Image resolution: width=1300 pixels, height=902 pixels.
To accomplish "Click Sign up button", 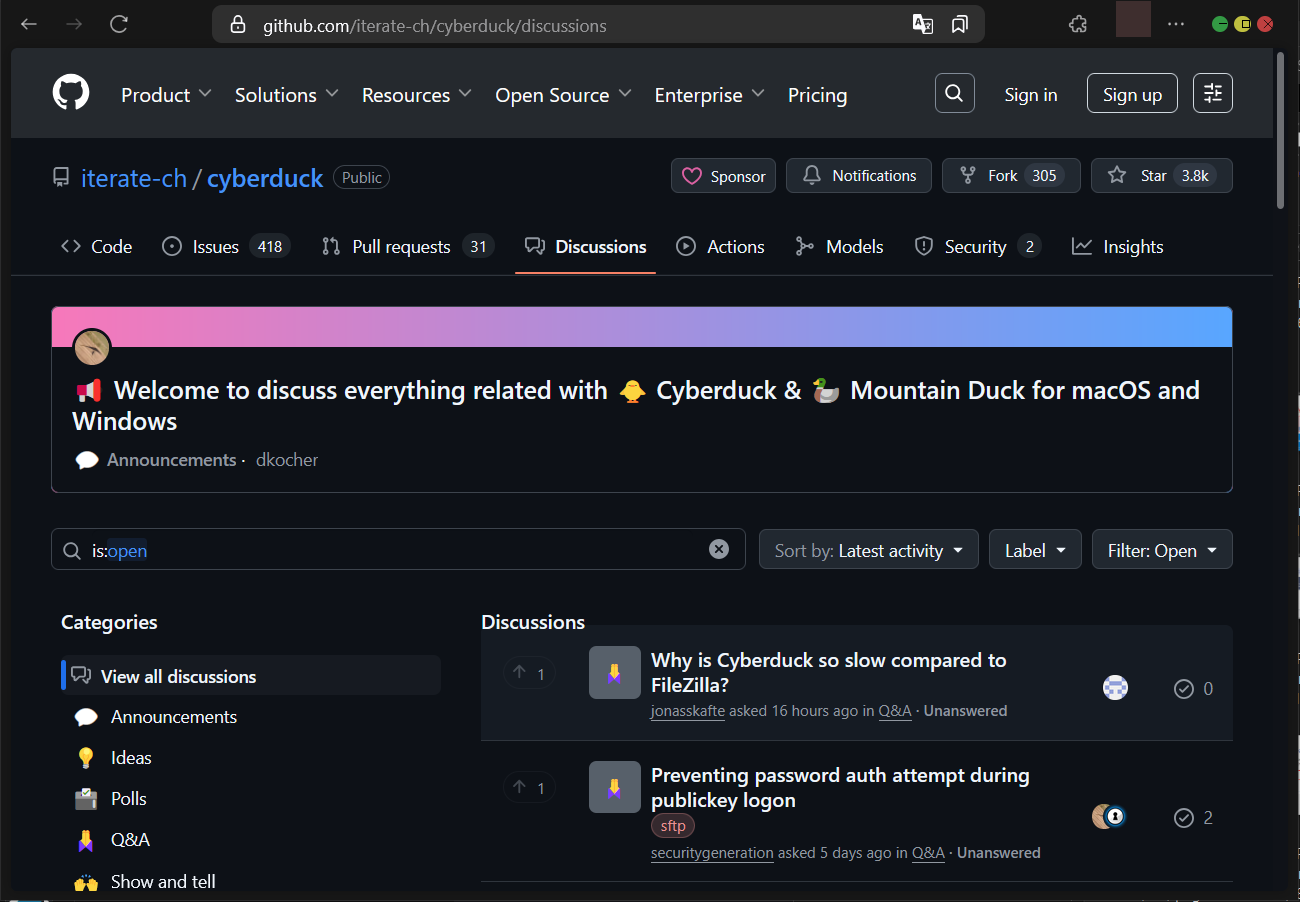I will tap(1132, 94).
